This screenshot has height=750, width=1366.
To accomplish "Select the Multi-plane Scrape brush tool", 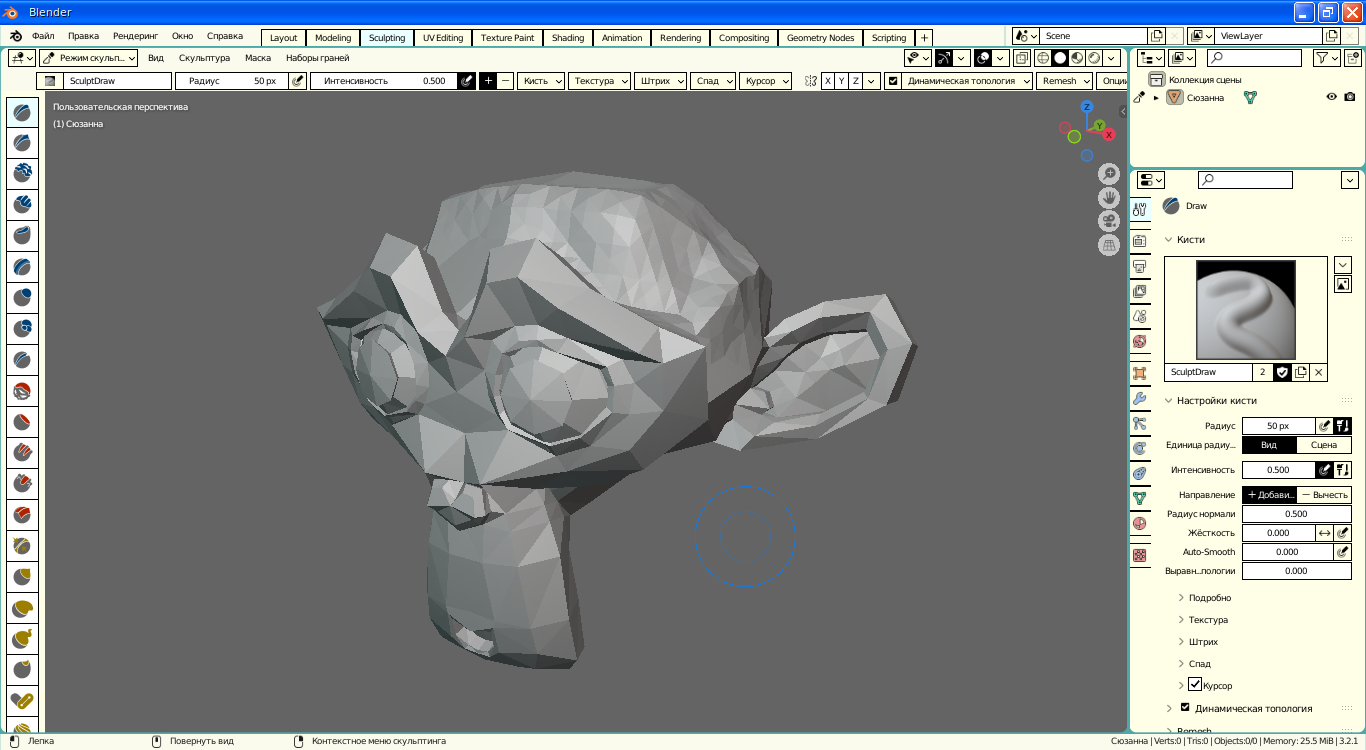I will click(22, 515).
